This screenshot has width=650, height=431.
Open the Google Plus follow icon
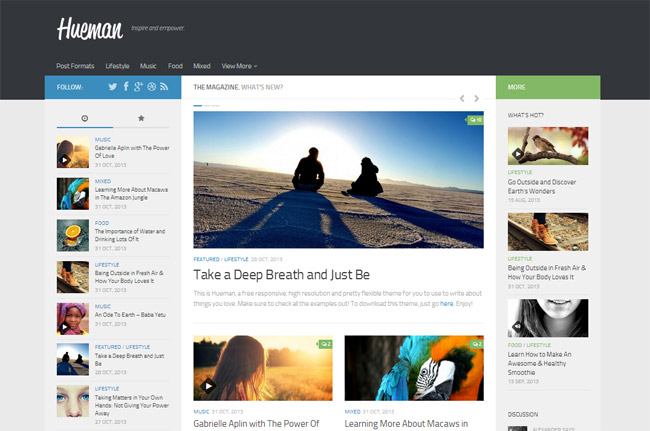(x=138, y=87)
